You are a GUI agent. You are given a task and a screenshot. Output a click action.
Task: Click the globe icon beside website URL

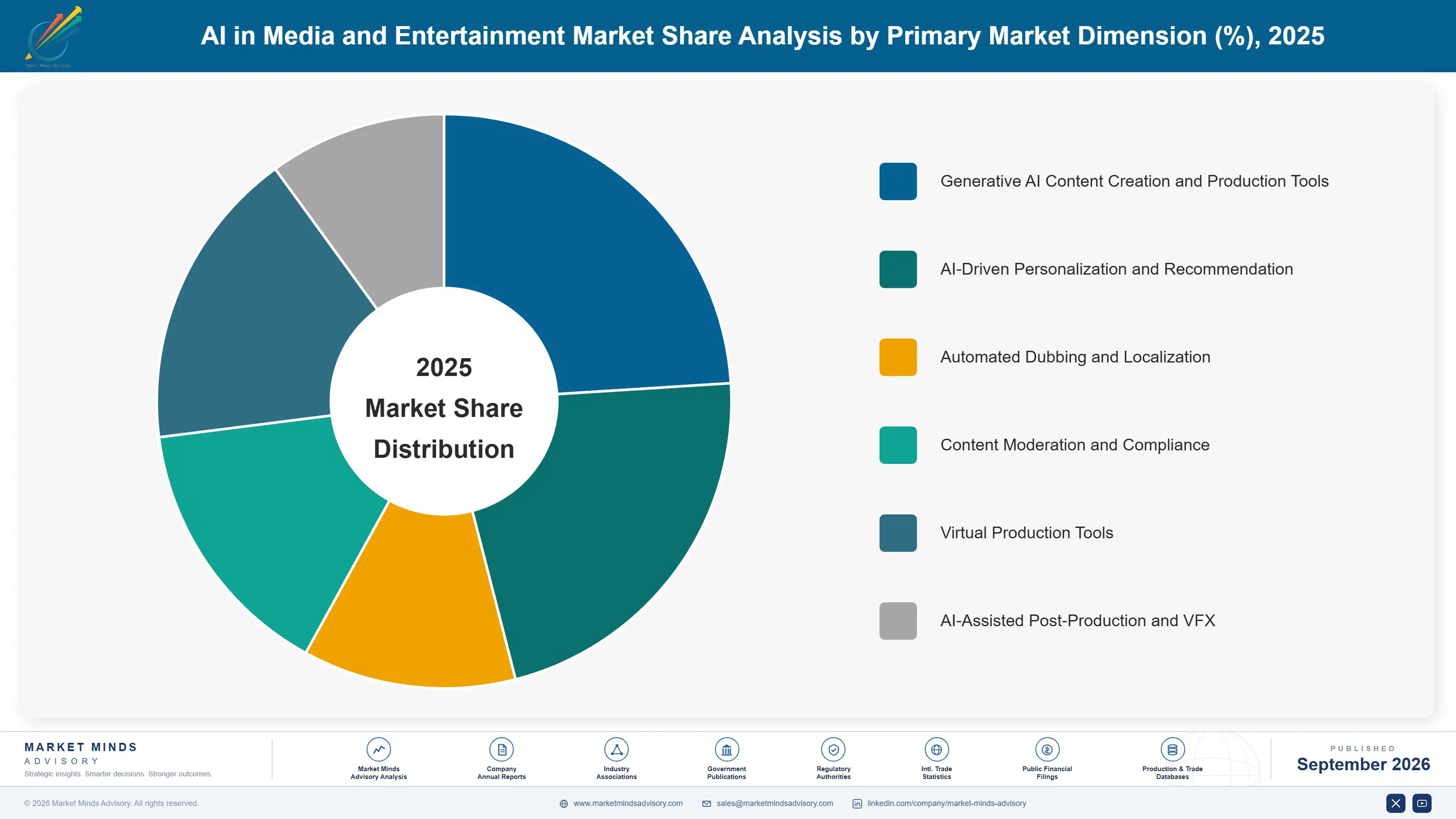(x=563, y=804)
